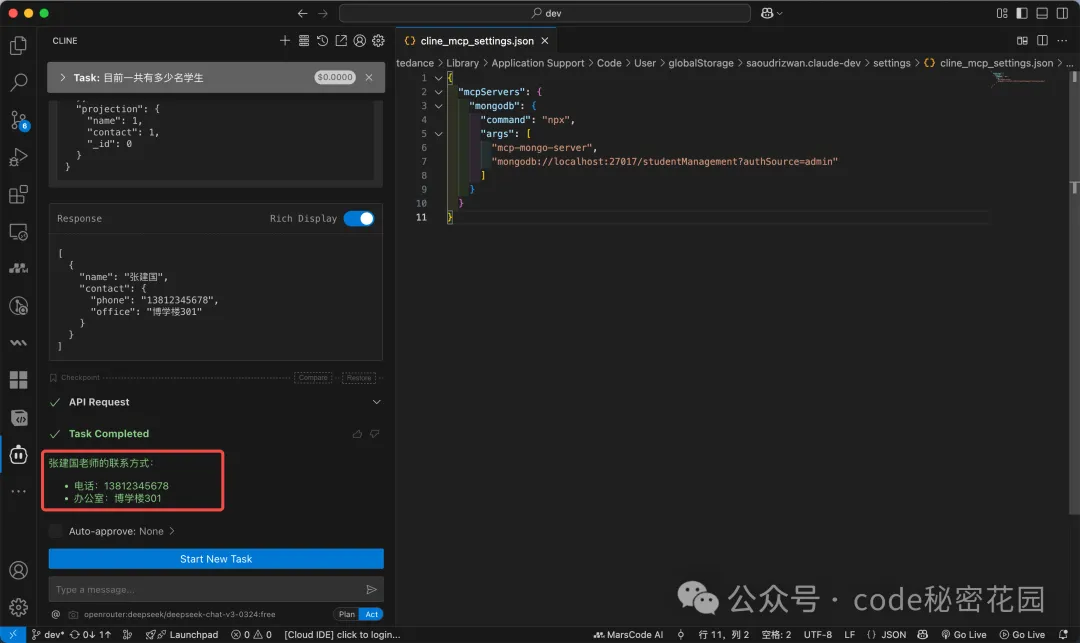Screen dimensions: 1080x643
Task: Open Manage gear in activity bar
Action: click(19, 607)
